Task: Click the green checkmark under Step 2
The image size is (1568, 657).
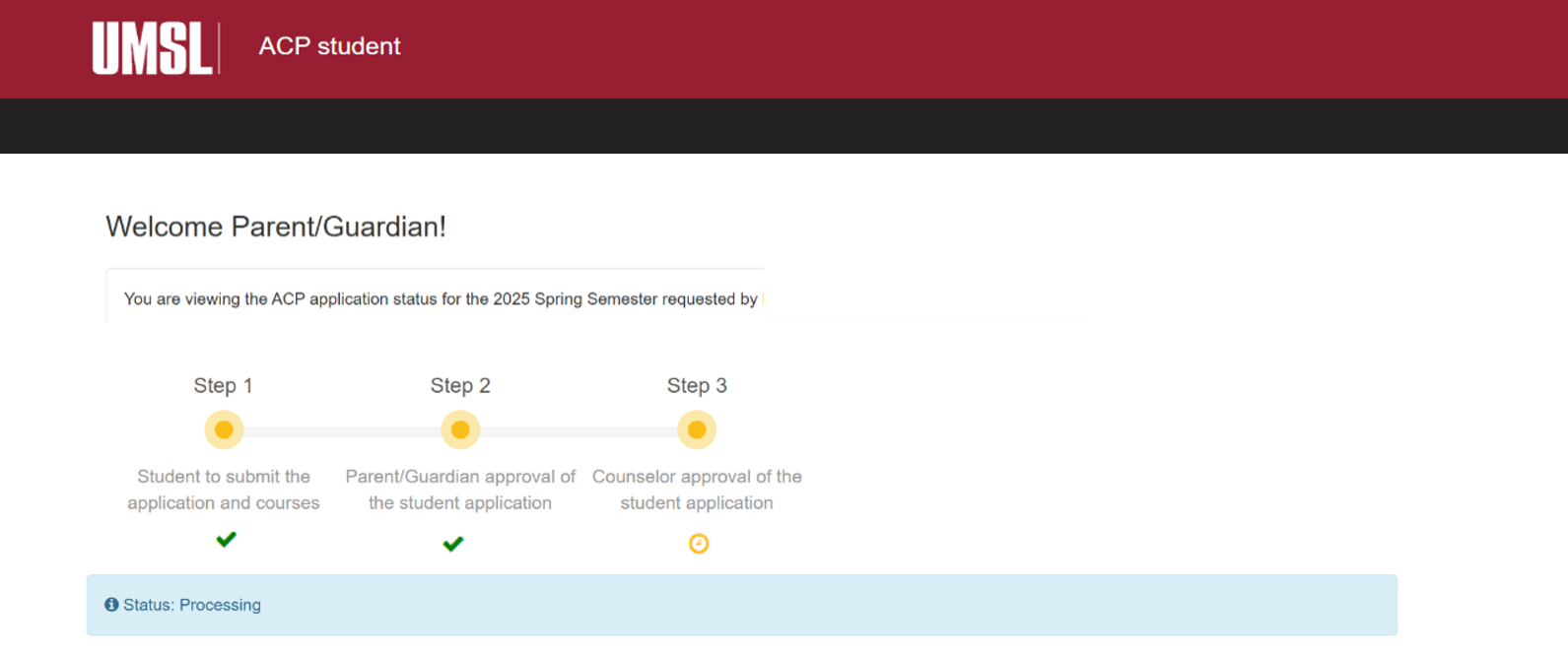Action: coord(453,543)
